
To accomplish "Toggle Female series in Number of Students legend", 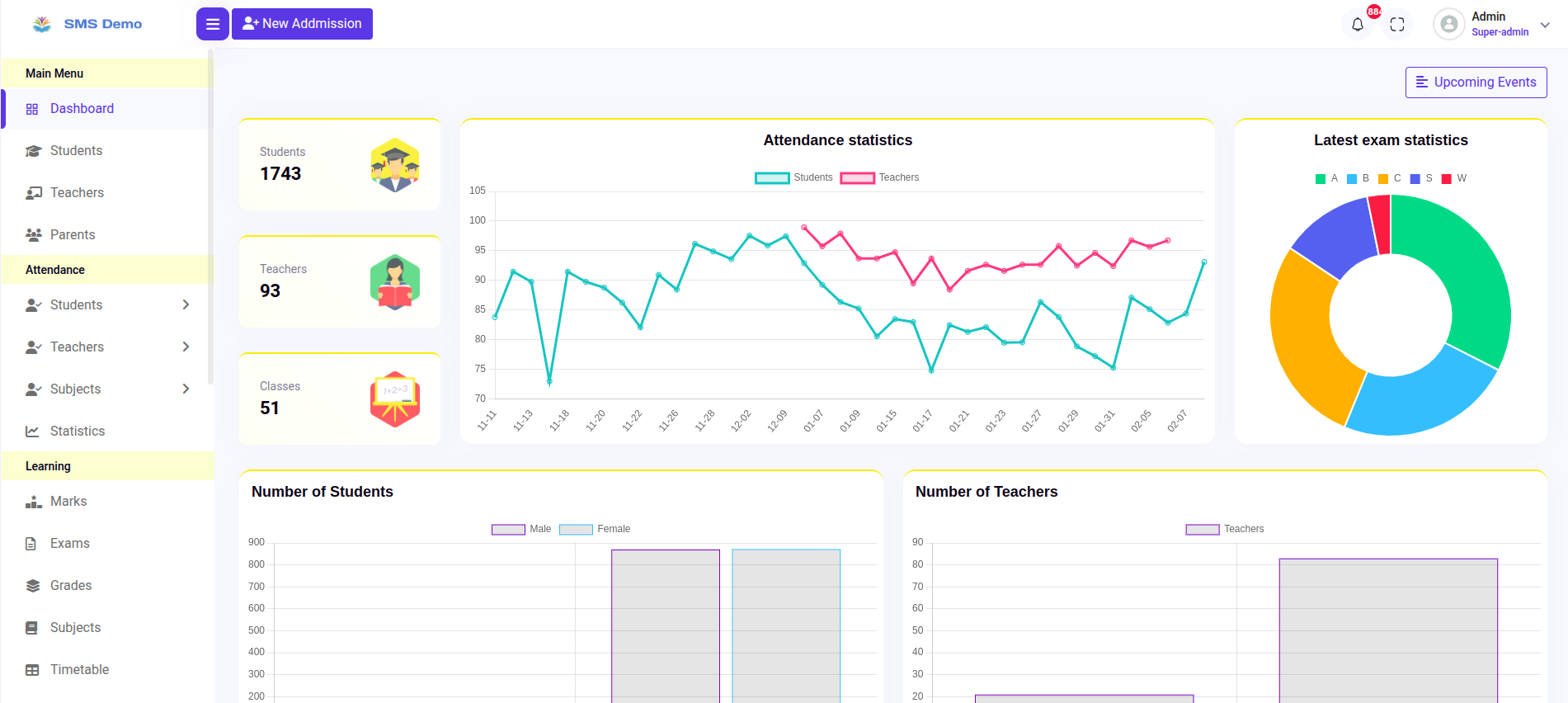I will coord(595,529).
